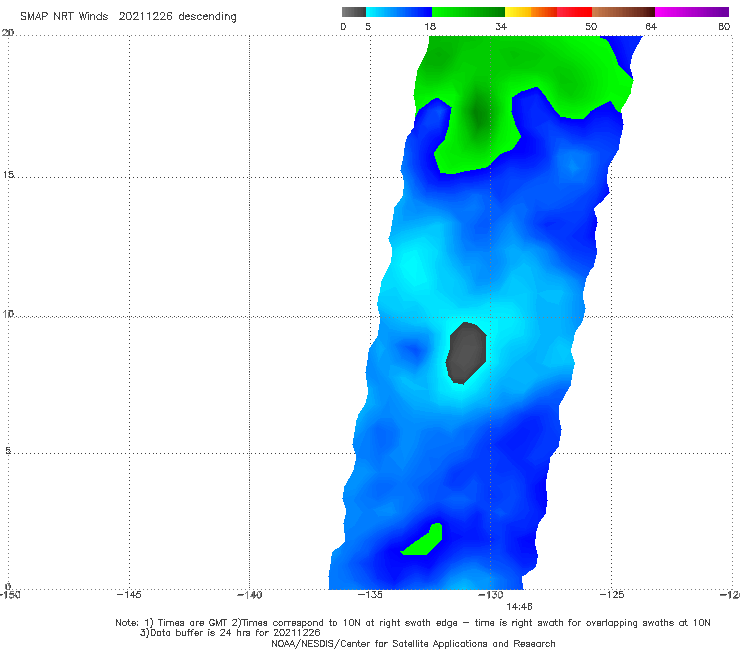
Task: Click the '-125' longitude axis label
Action: point(612,595)
